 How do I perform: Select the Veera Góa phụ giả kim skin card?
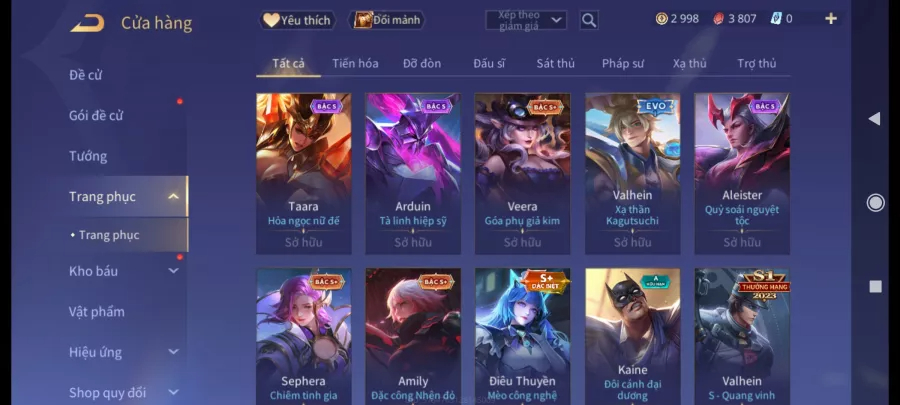[522, 174]
